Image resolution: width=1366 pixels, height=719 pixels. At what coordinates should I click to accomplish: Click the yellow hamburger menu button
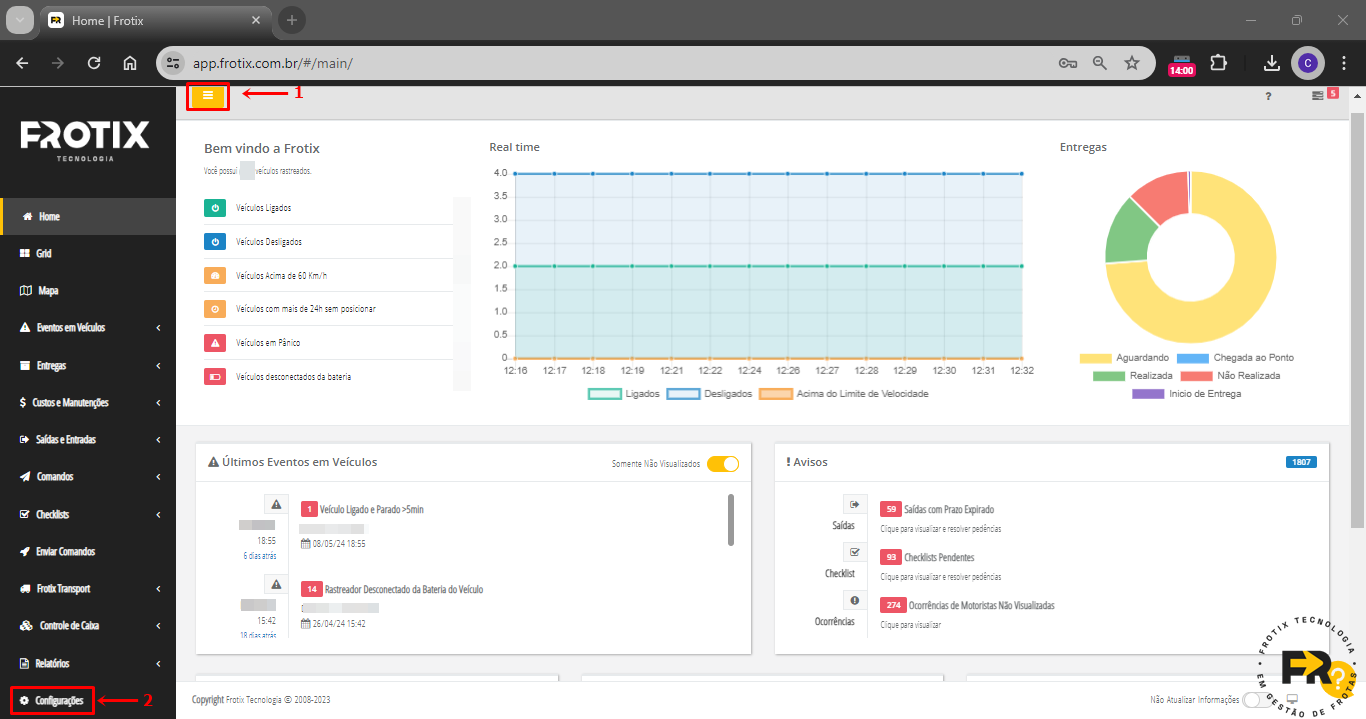click(208, 95)
